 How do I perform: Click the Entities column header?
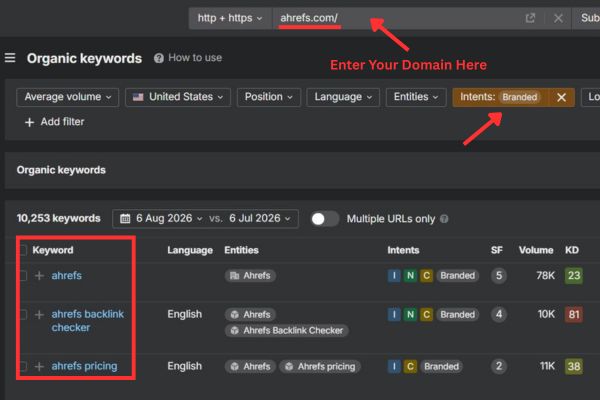click(241, 250)
